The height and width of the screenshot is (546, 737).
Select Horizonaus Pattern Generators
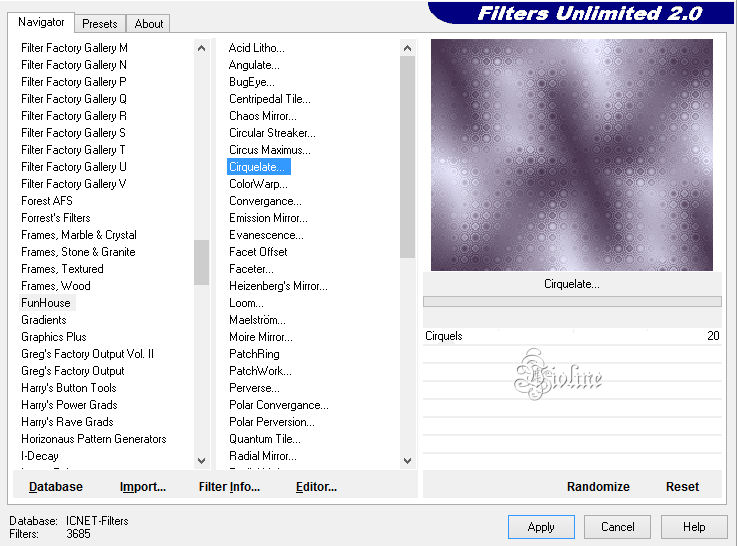[94, 438]
